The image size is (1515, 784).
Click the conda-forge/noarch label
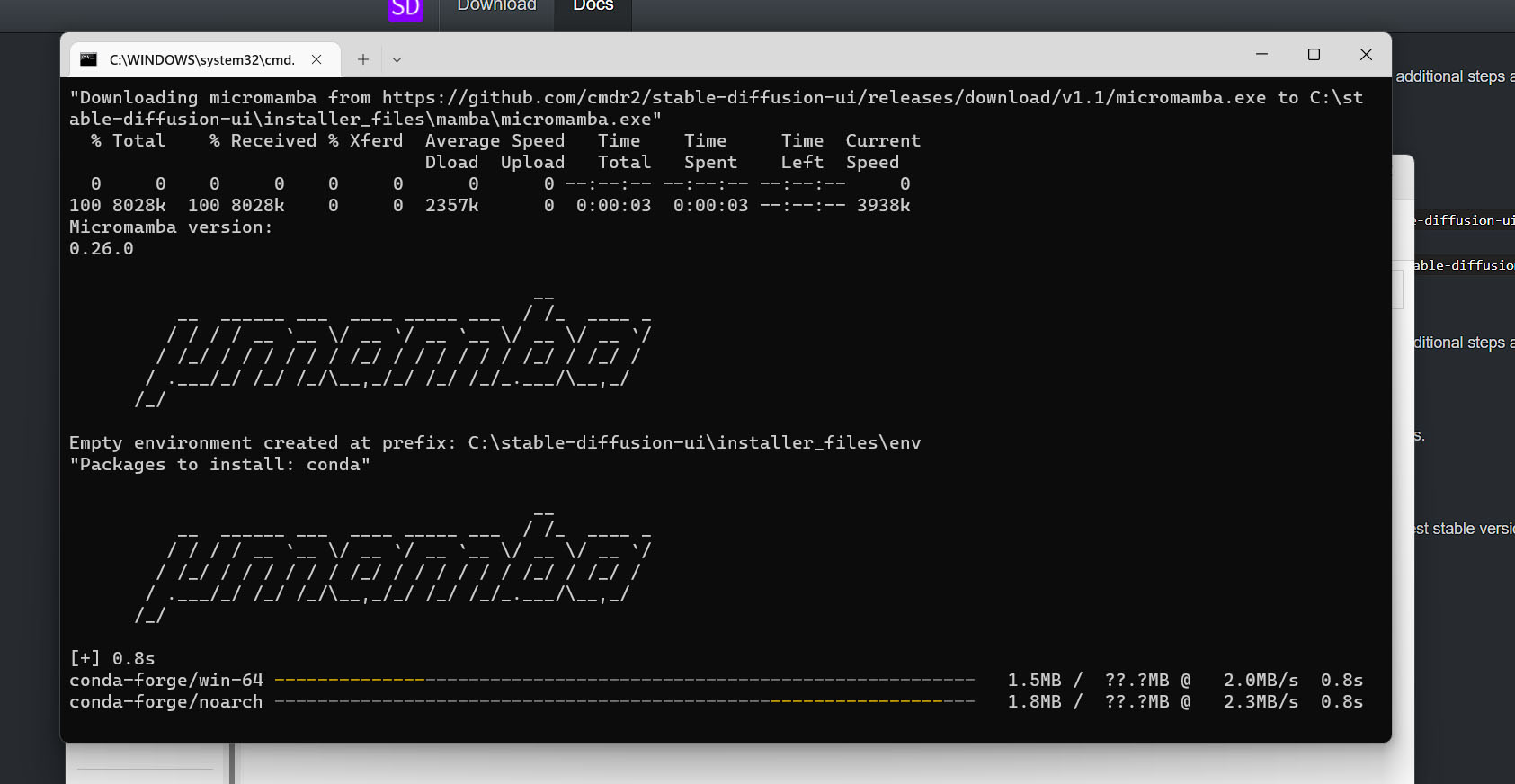166,702
